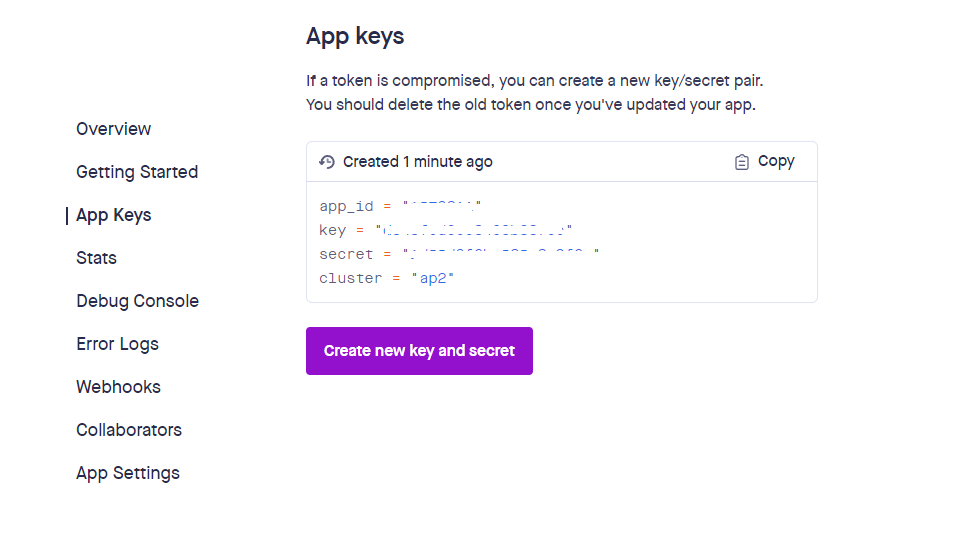Select App Keys in the sidebar

(x=114, y=215)
